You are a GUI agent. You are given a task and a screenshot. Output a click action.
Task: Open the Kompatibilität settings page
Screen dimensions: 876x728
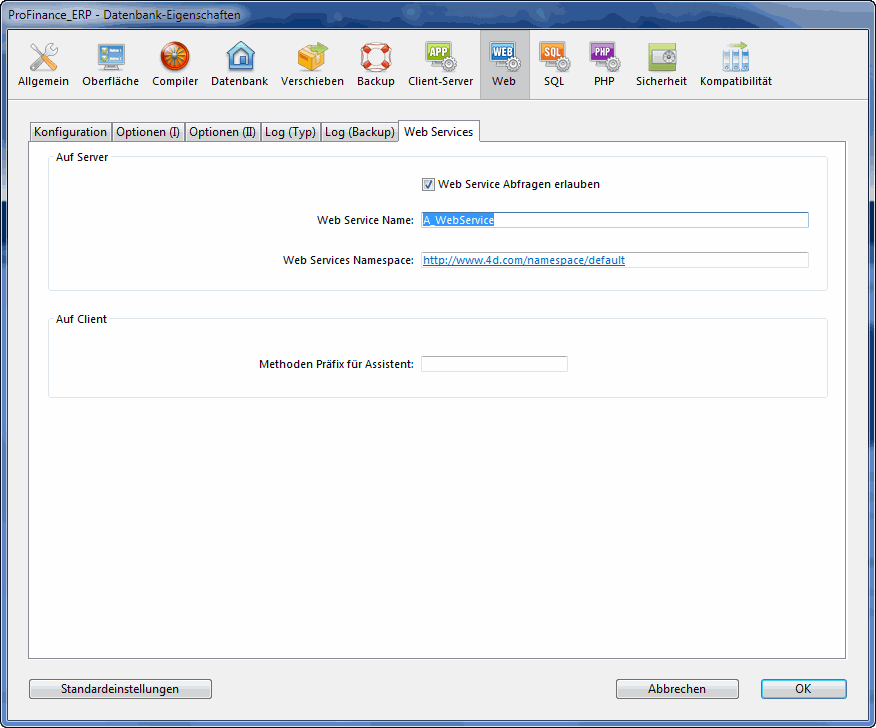(736, 64)
